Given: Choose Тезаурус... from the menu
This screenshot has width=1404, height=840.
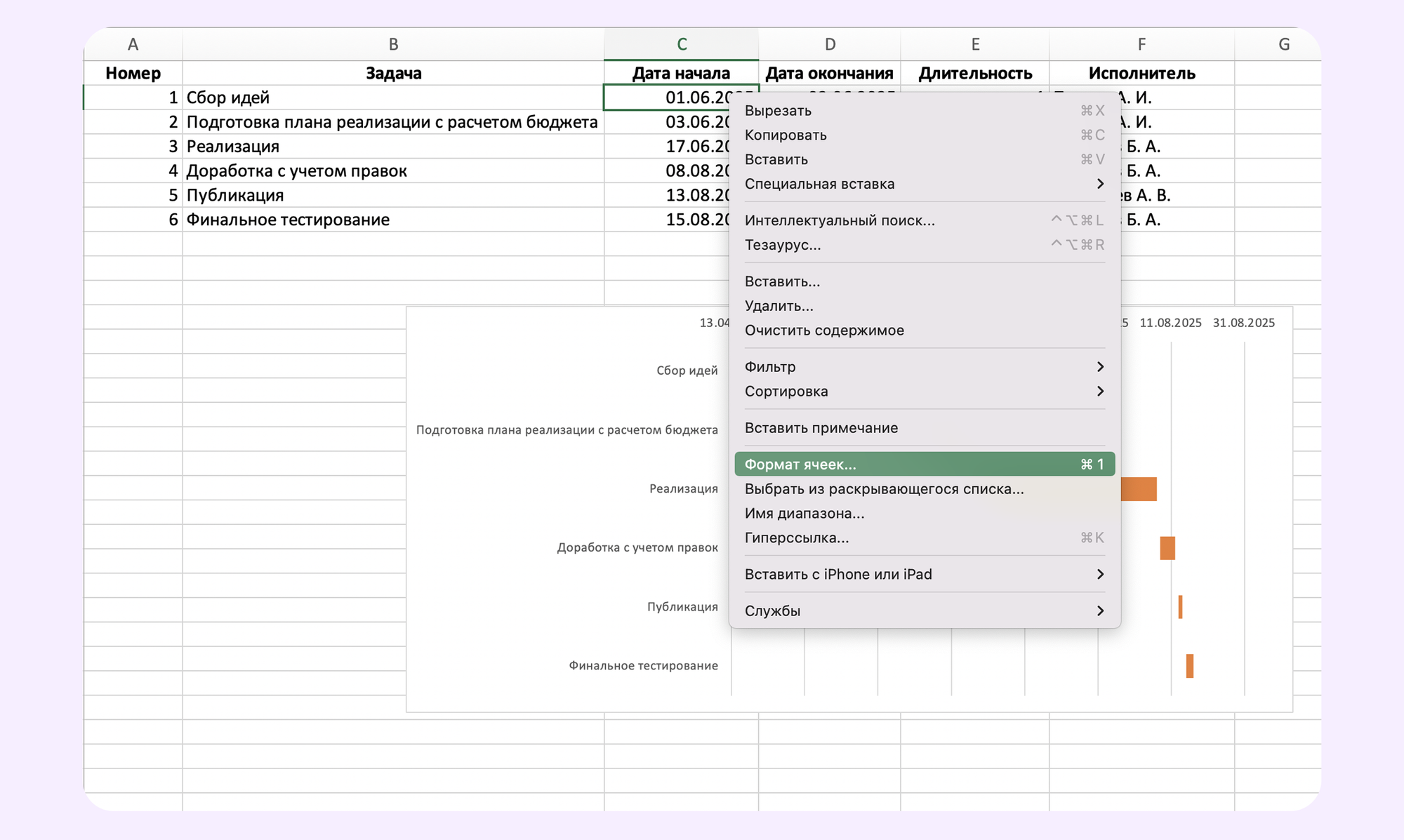Looking at the screenshot, I should pos(925,245).
